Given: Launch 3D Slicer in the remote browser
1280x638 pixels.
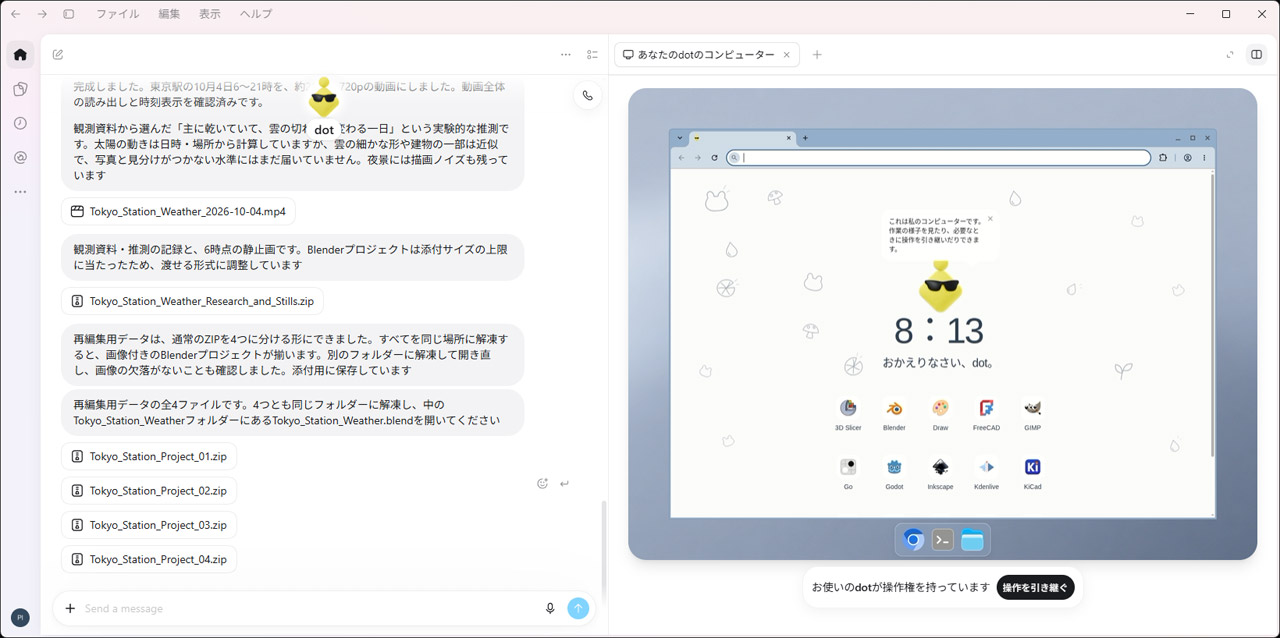Looking at the screenshot, I should coord(848,414).
